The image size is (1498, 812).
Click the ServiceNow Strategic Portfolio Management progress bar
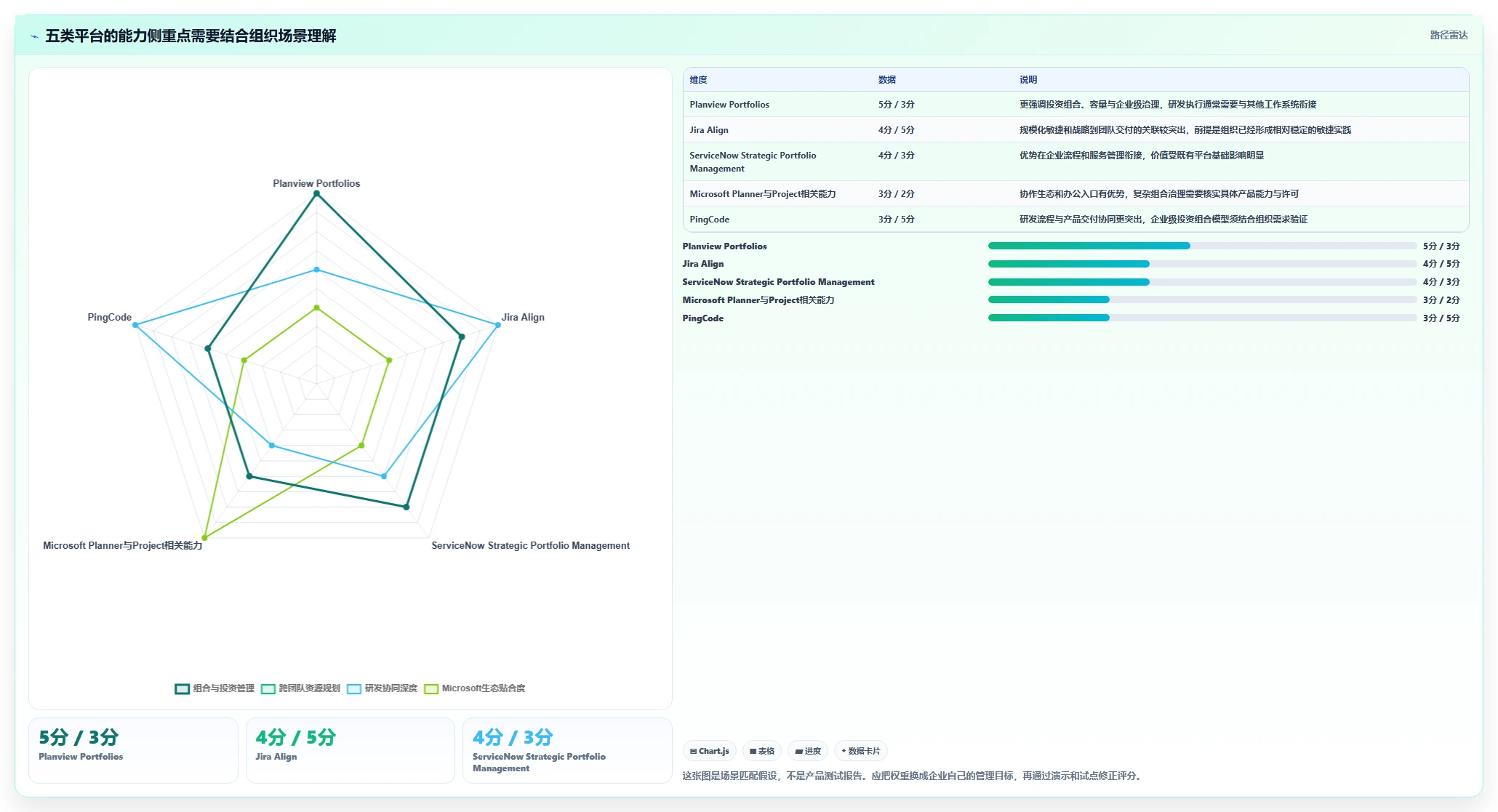(x=1202, y=282)
